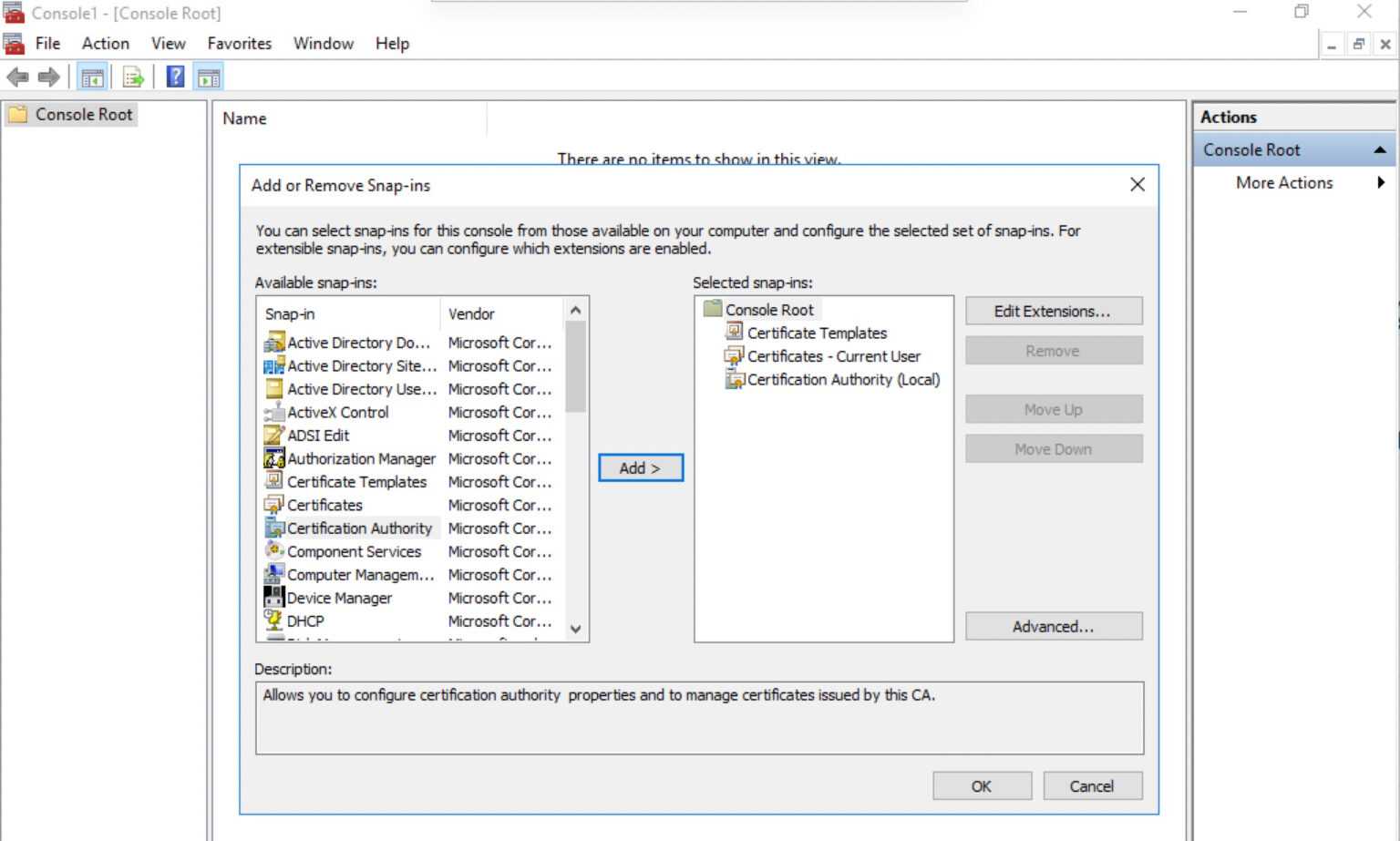
Task: Click the back navigation arrow
Action: pyautogui.click(x=16, y=77)
